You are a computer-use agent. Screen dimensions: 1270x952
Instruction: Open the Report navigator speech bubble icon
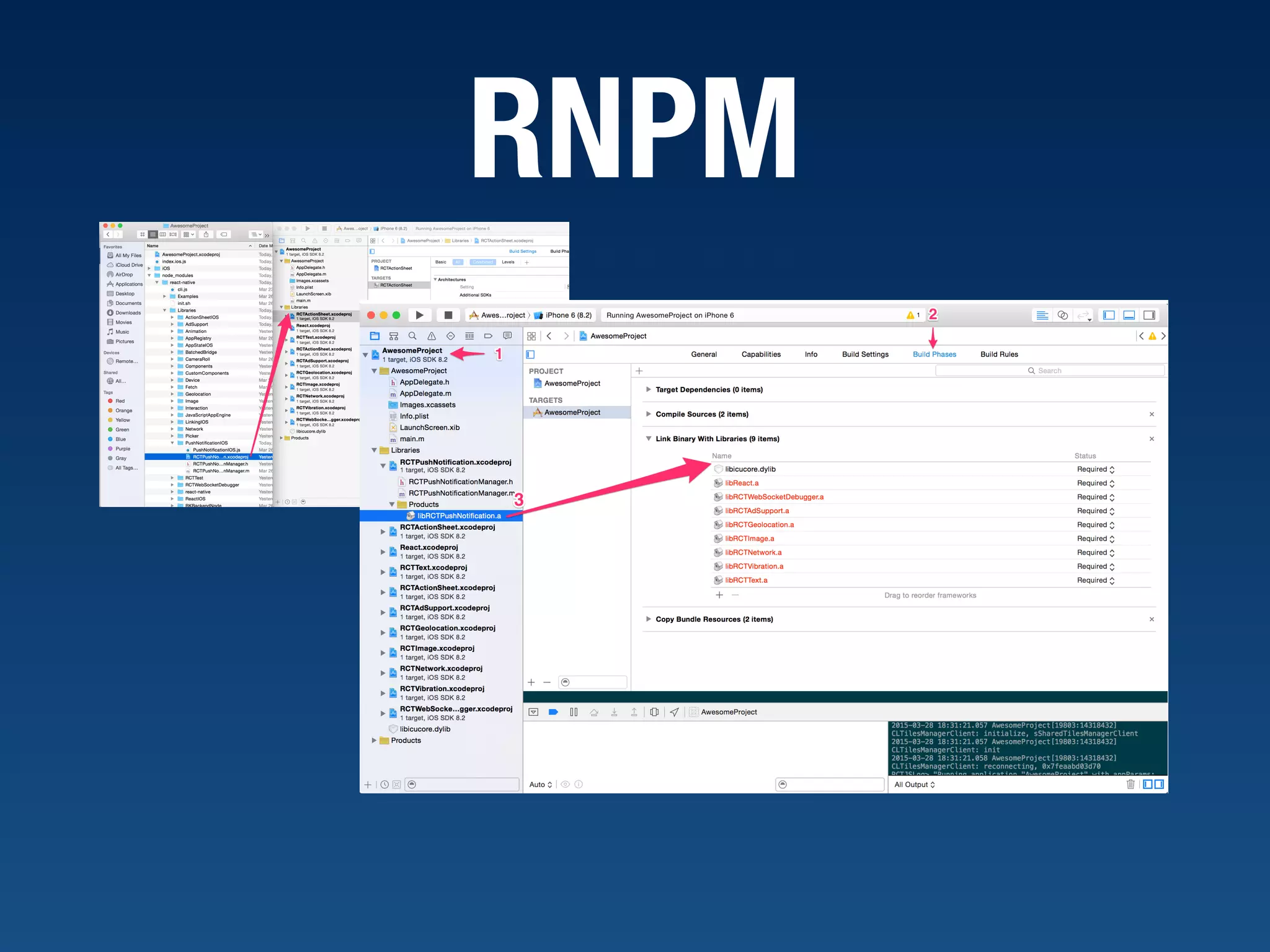point(507,336)
